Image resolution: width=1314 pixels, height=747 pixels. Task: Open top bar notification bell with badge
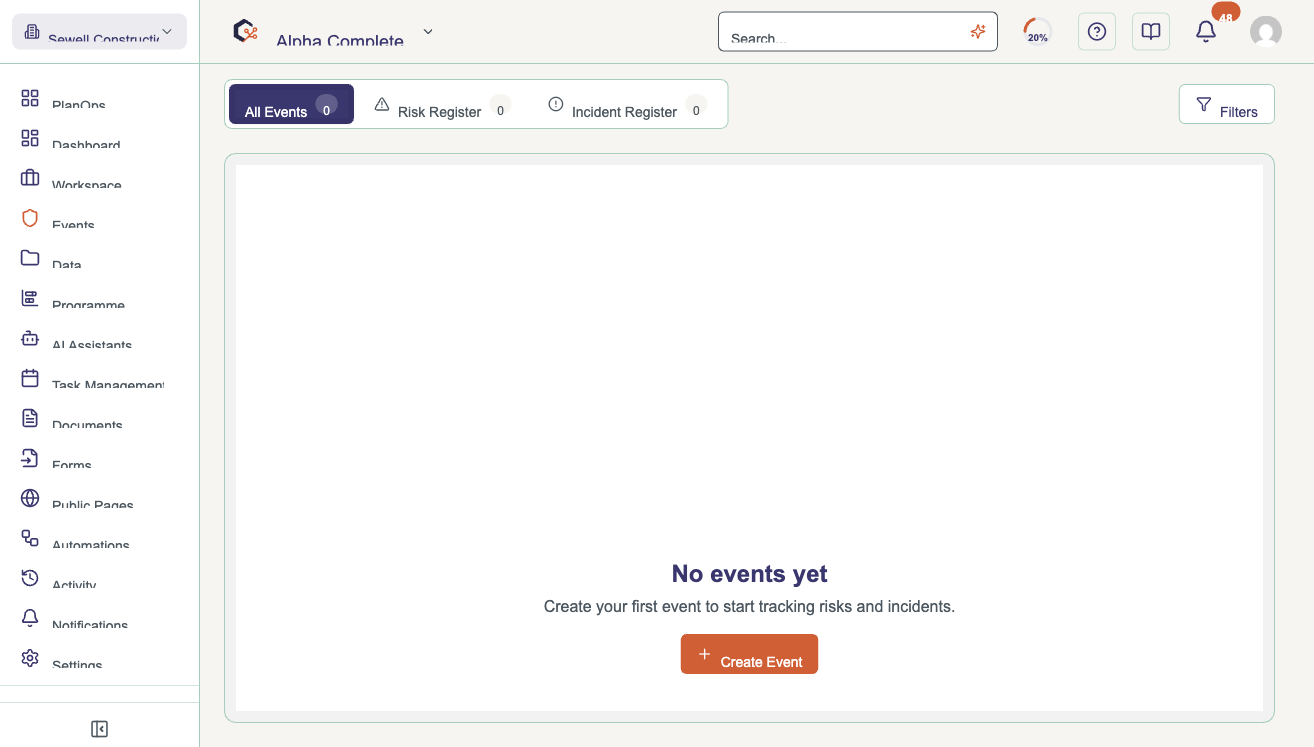tap(1206, 32)
